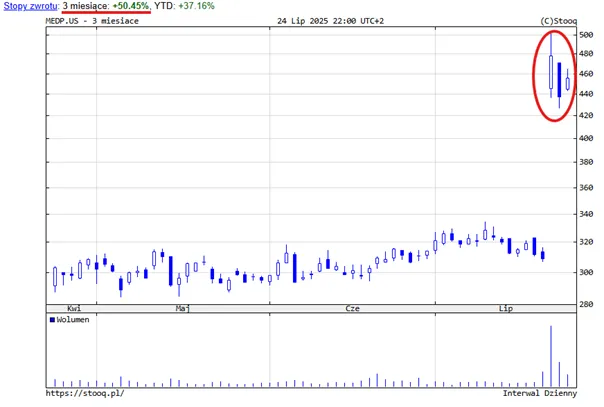
Task: Click the tallest volume bar
Action: 551,356
